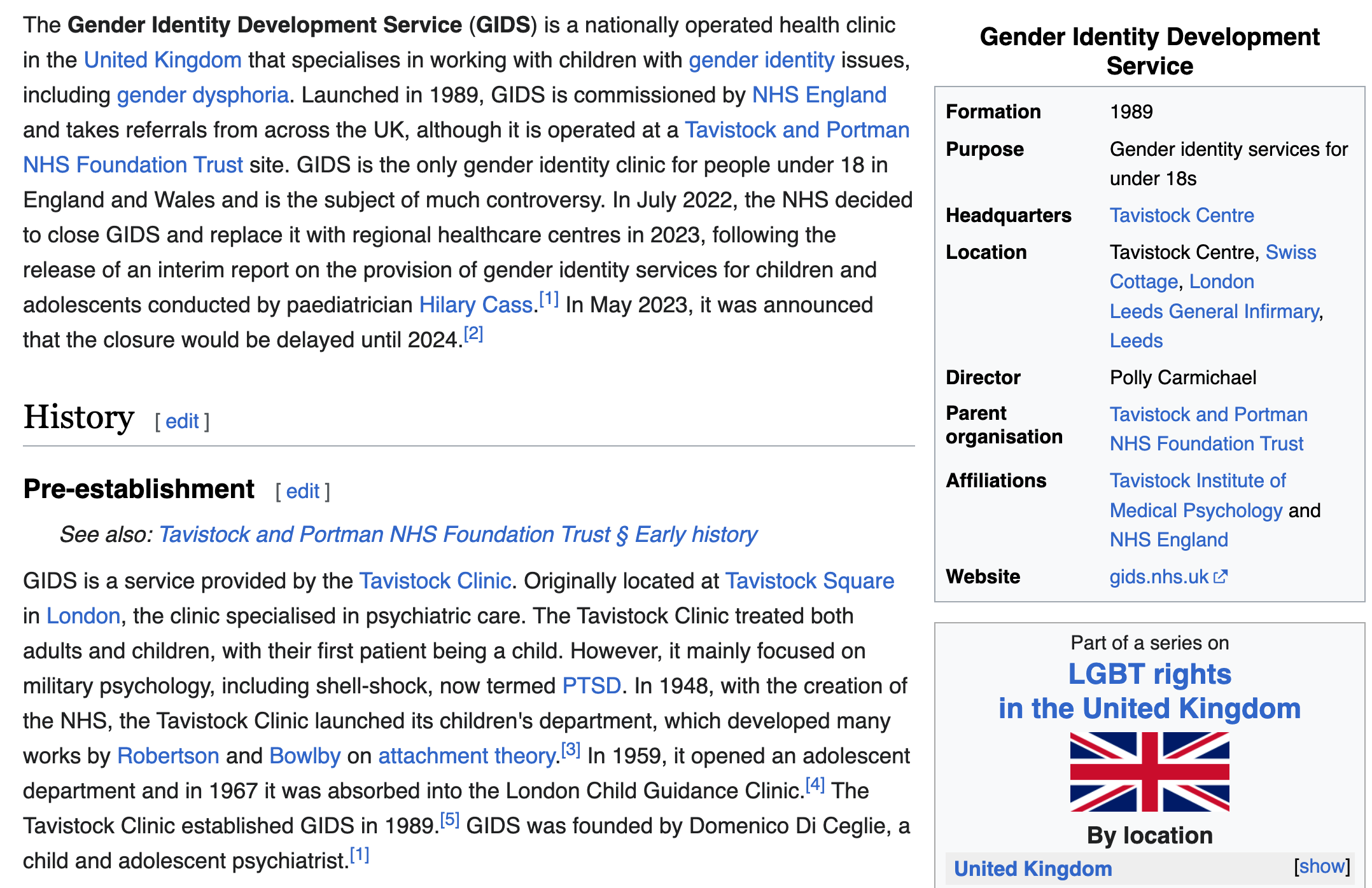Open the NHS England link in intro paragraph

pyautogui.click(x=819, y=95)
